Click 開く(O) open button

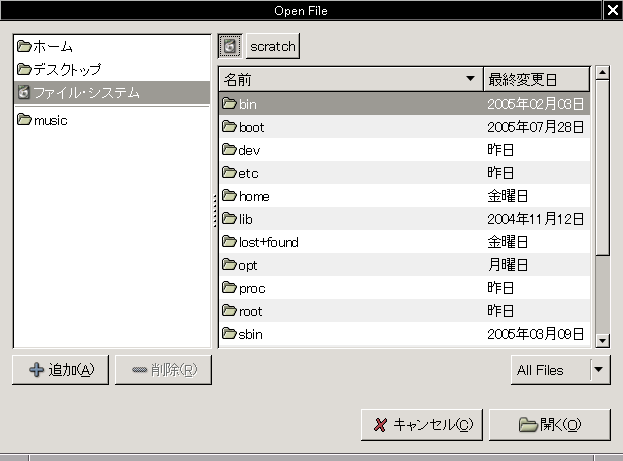pos(549,425)
